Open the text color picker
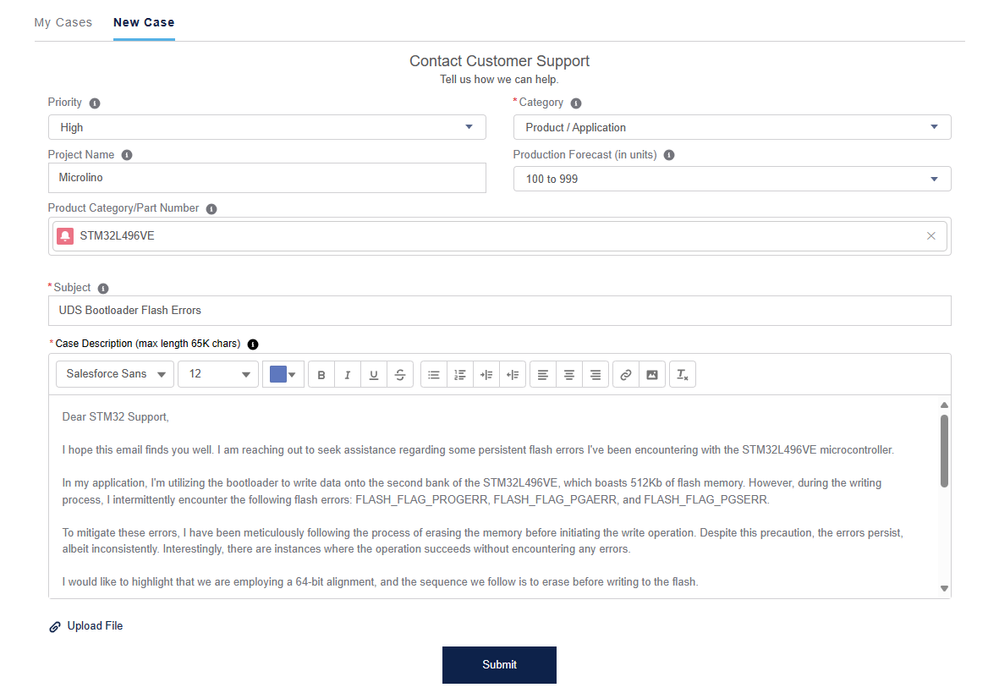This screenshot has height=700, width=999. (283, 375)
